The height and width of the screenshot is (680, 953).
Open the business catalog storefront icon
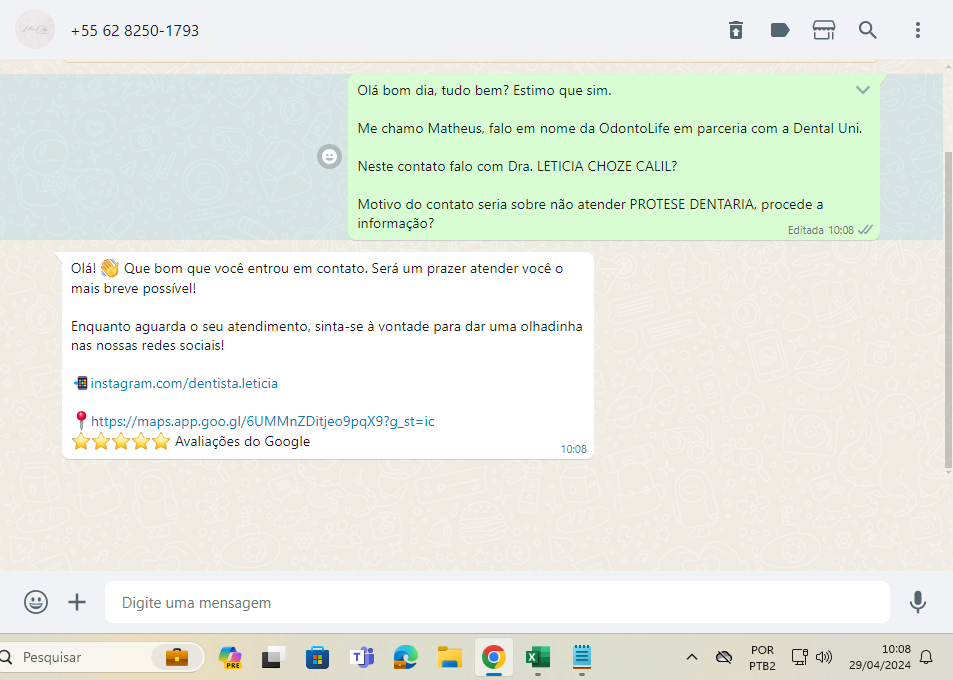[824, 30]
